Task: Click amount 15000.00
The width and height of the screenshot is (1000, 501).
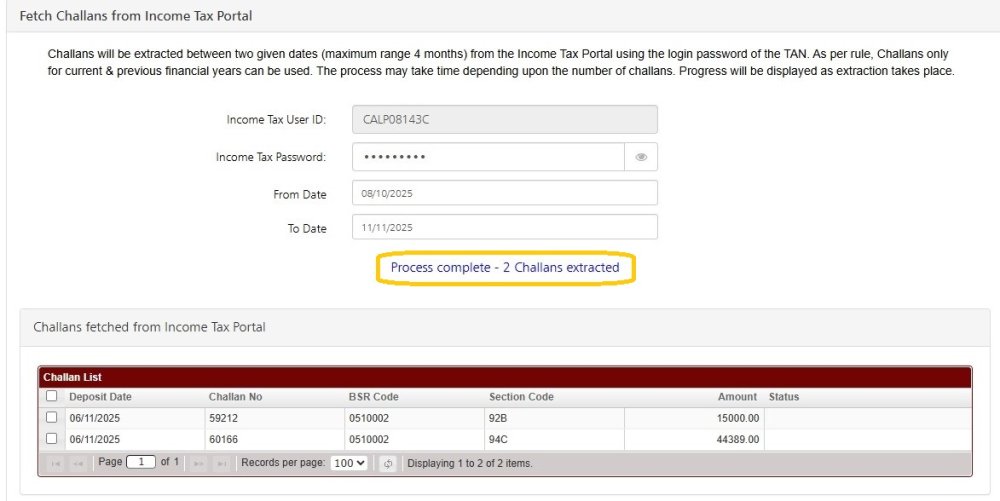Action: [738, 419]
